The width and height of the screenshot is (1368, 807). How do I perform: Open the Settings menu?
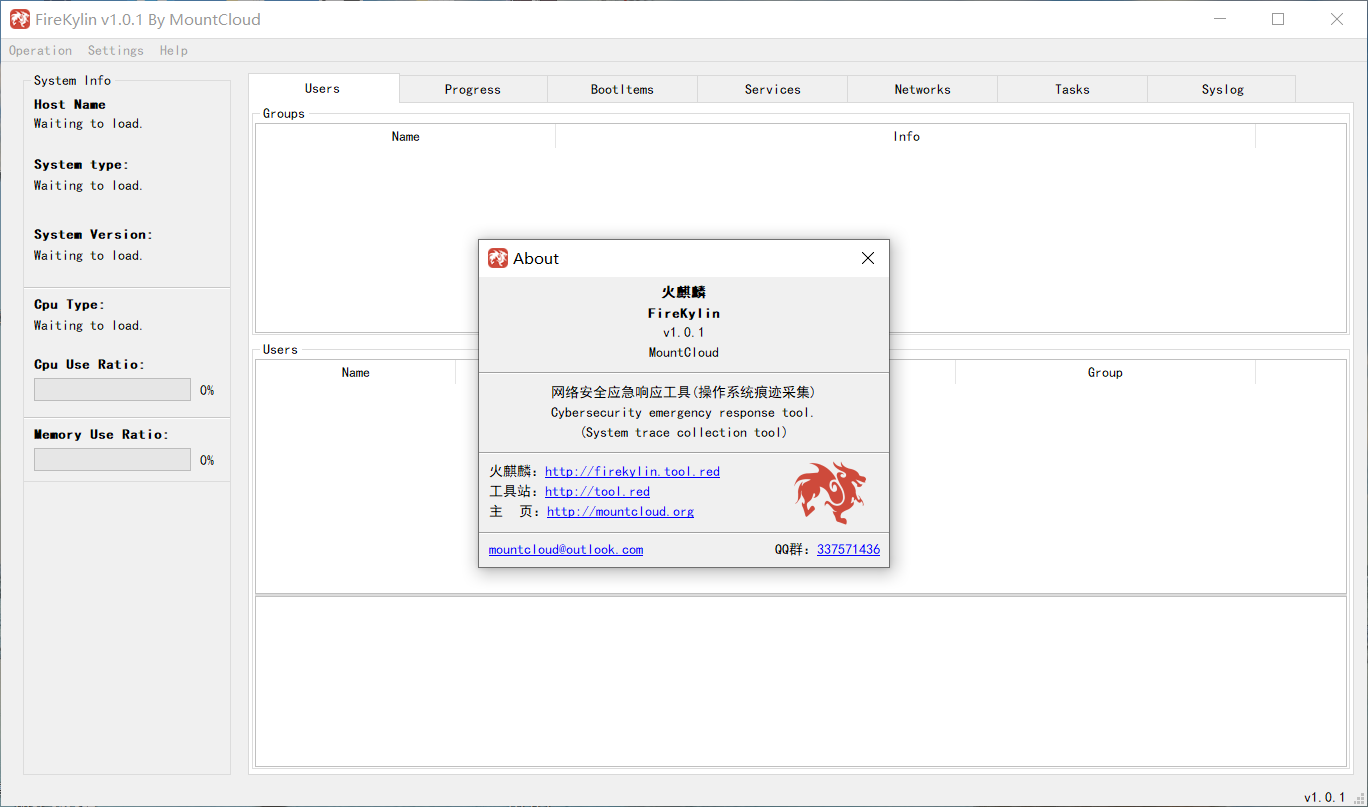pyautogui.click(x=116, y=50)
